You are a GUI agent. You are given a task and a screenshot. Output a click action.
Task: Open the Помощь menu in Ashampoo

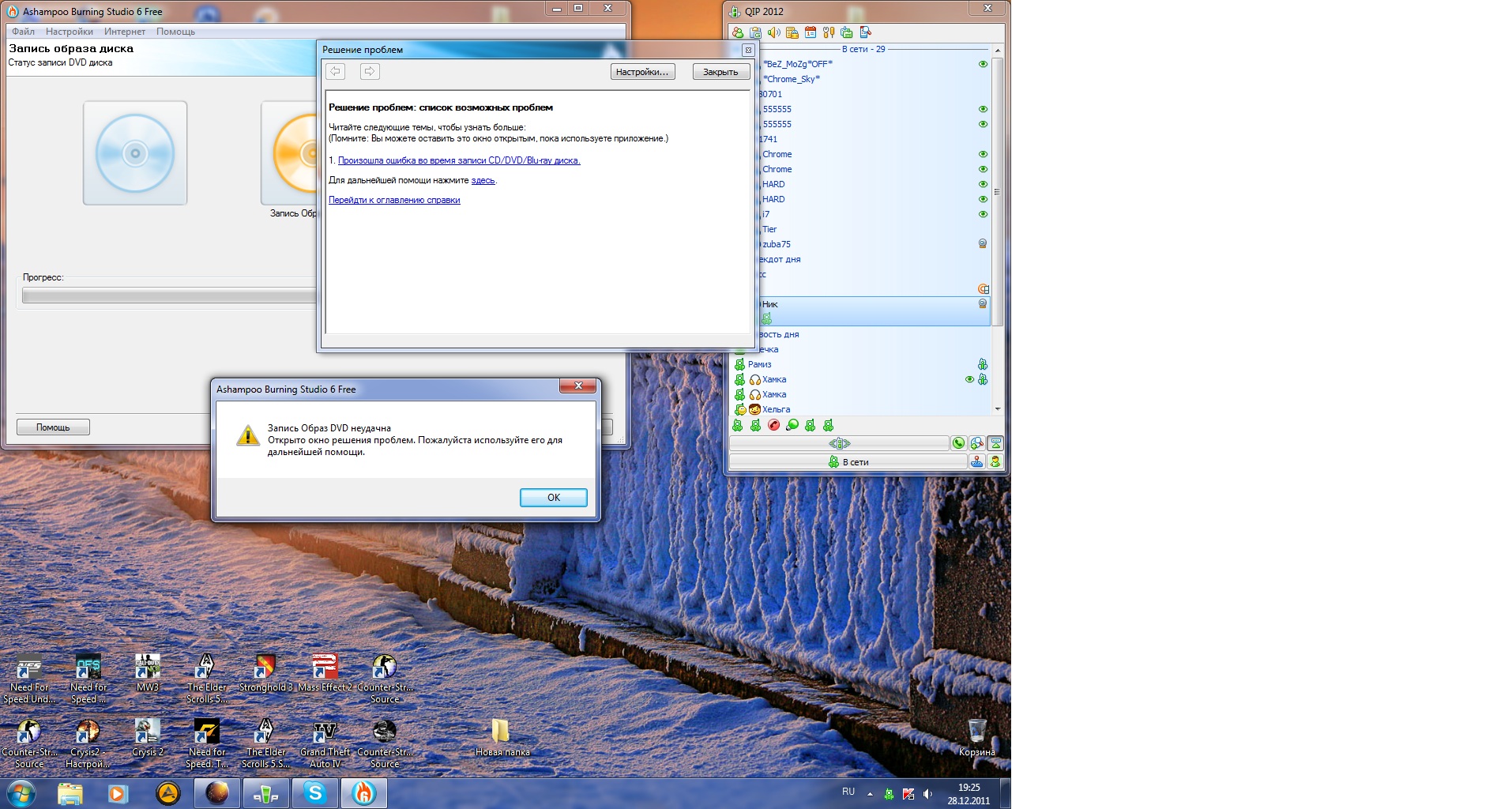click(175, 32)
